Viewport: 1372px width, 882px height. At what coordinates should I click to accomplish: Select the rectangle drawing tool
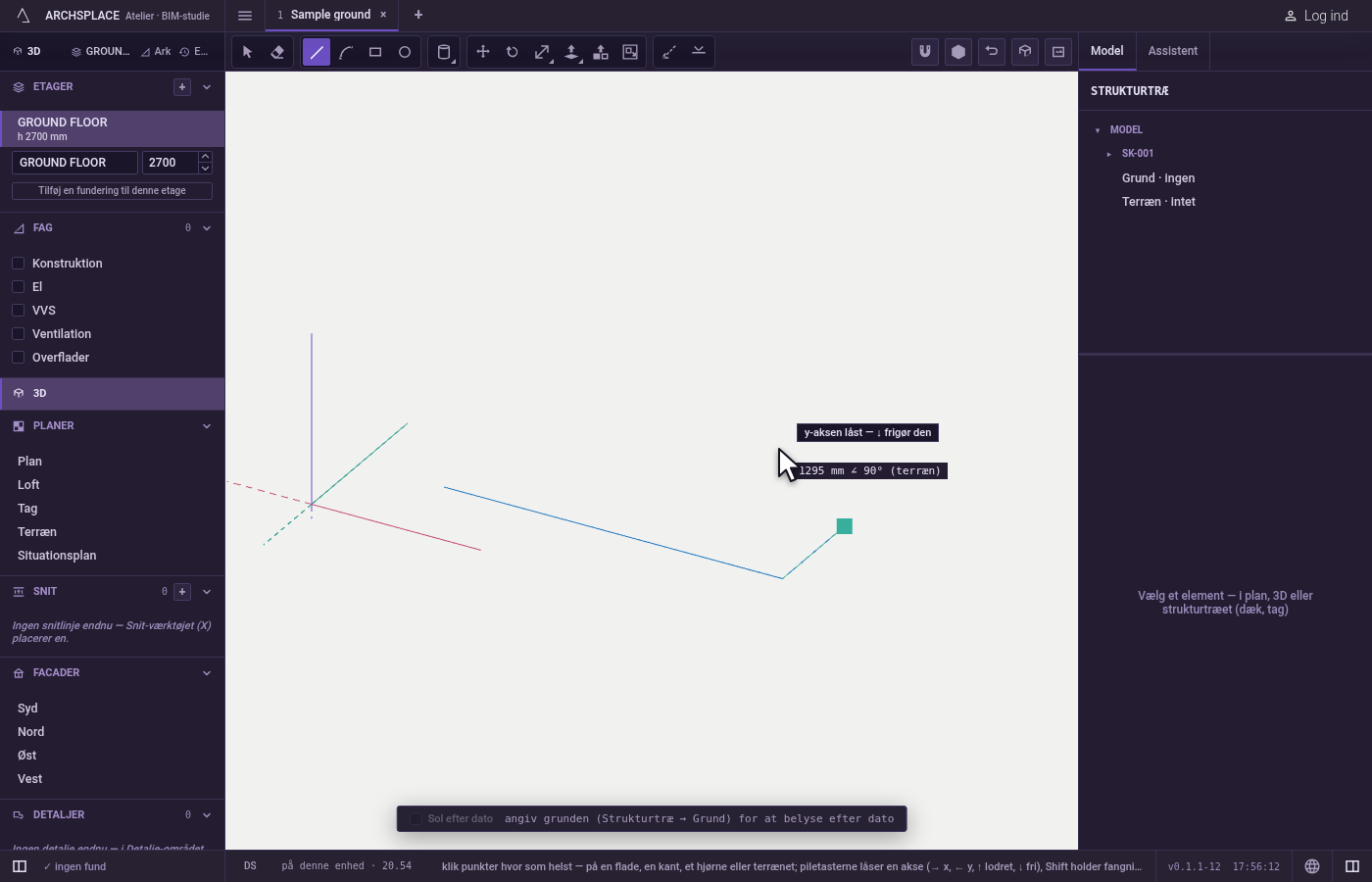coord(375,52)
